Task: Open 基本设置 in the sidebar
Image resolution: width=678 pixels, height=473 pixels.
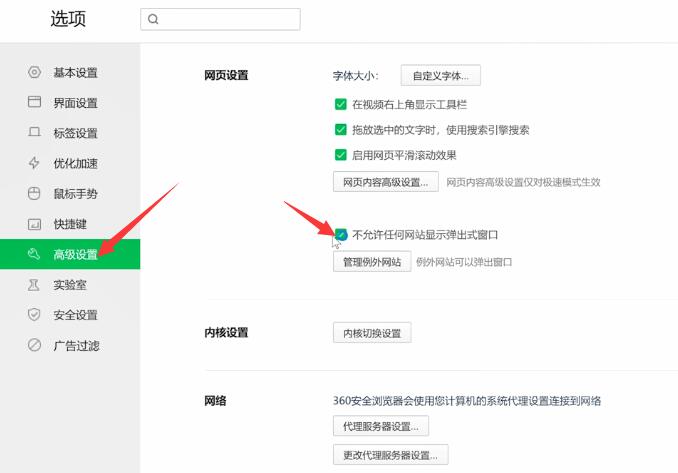Action: coord(70,72)
